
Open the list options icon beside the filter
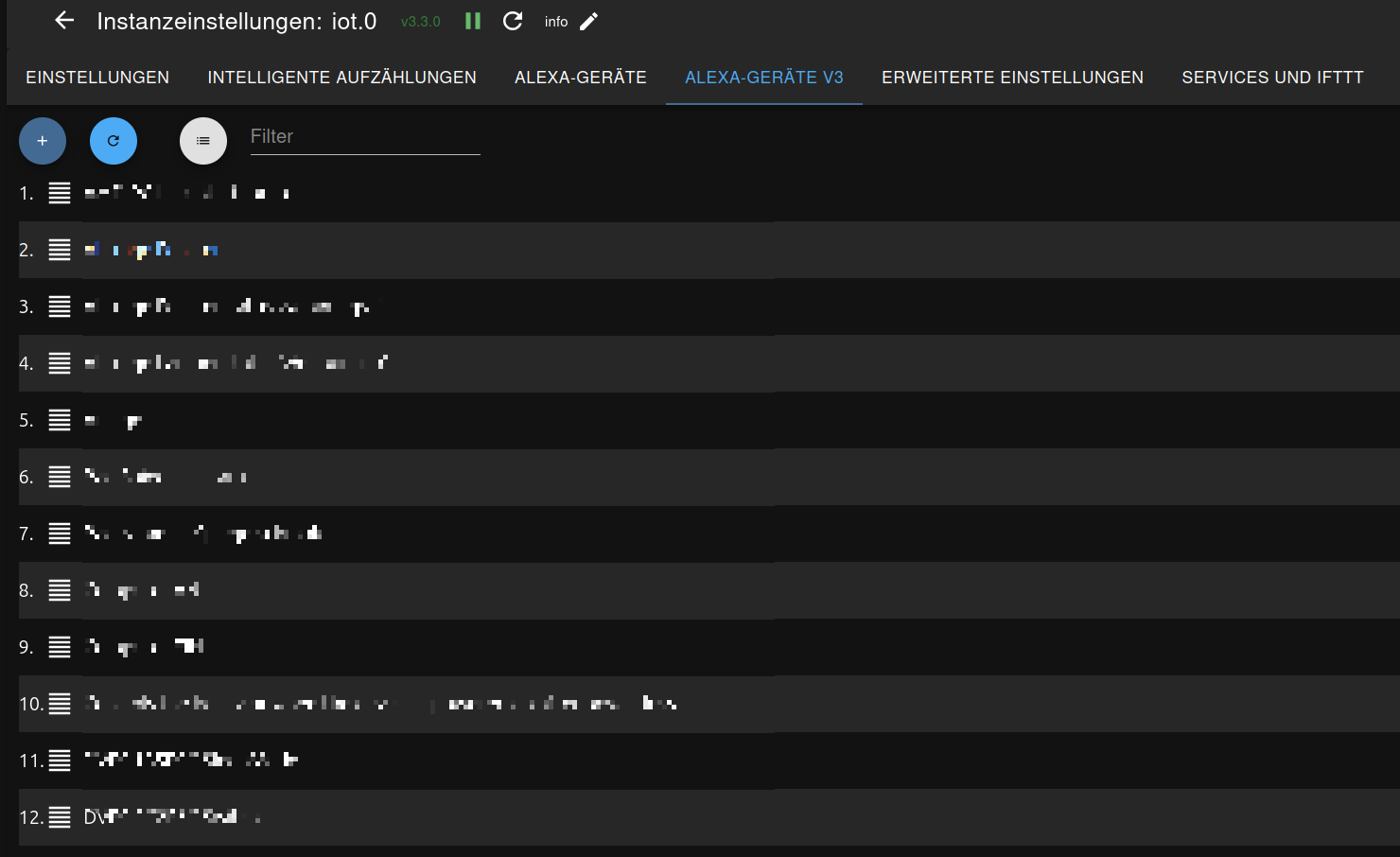pos(203,140)
